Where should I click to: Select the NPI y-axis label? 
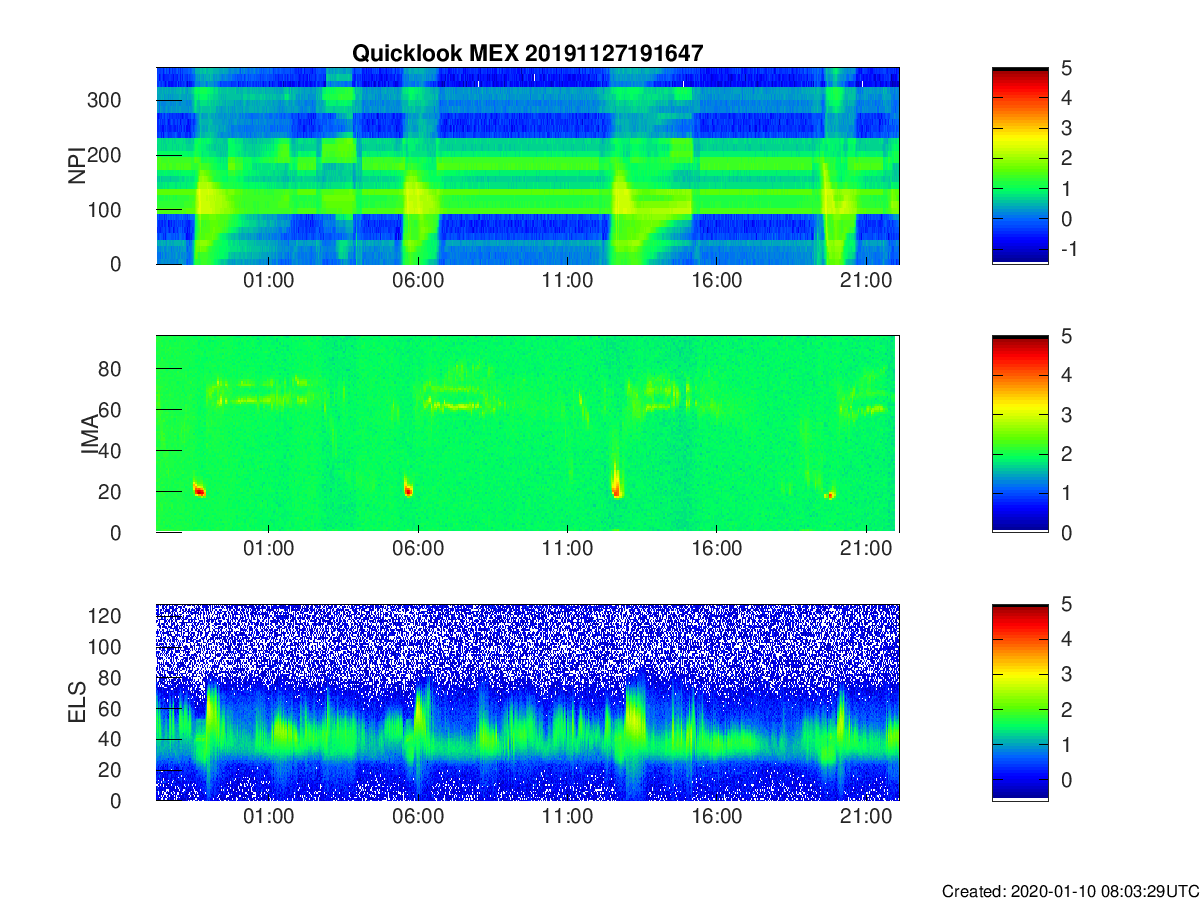coord(77,165)
